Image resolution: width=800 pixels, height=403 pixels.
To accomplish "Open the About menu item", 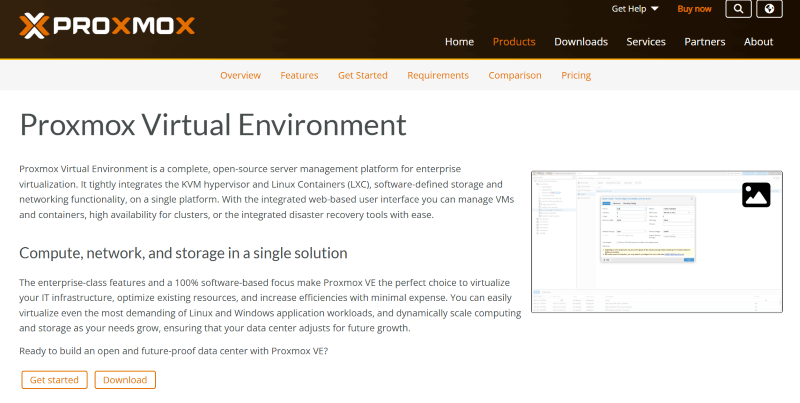I will [x=758, y=42].
